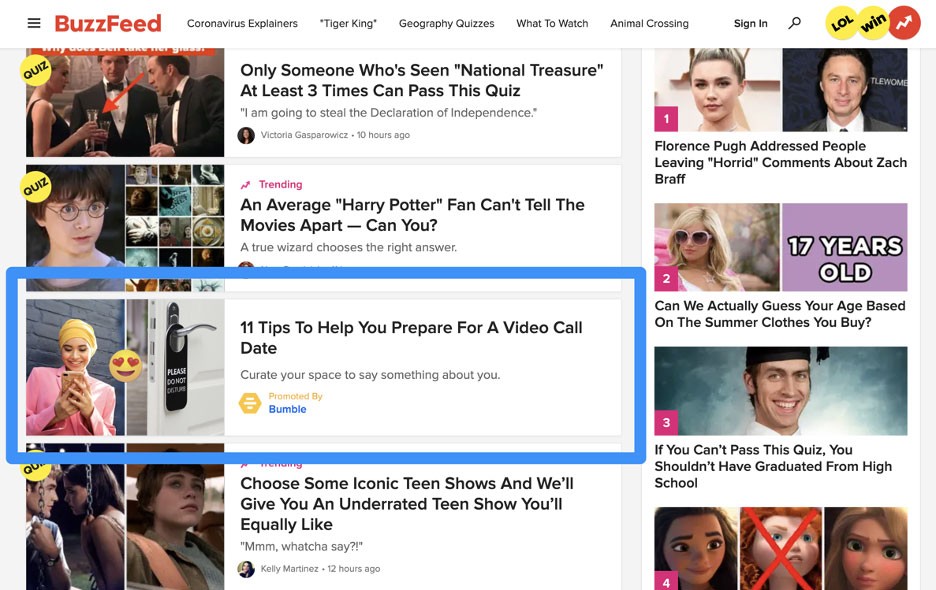The height and width of the screenshot is (590, 936).
Task: Open What To Watch nav item
Action: click(x=552, y=23)
